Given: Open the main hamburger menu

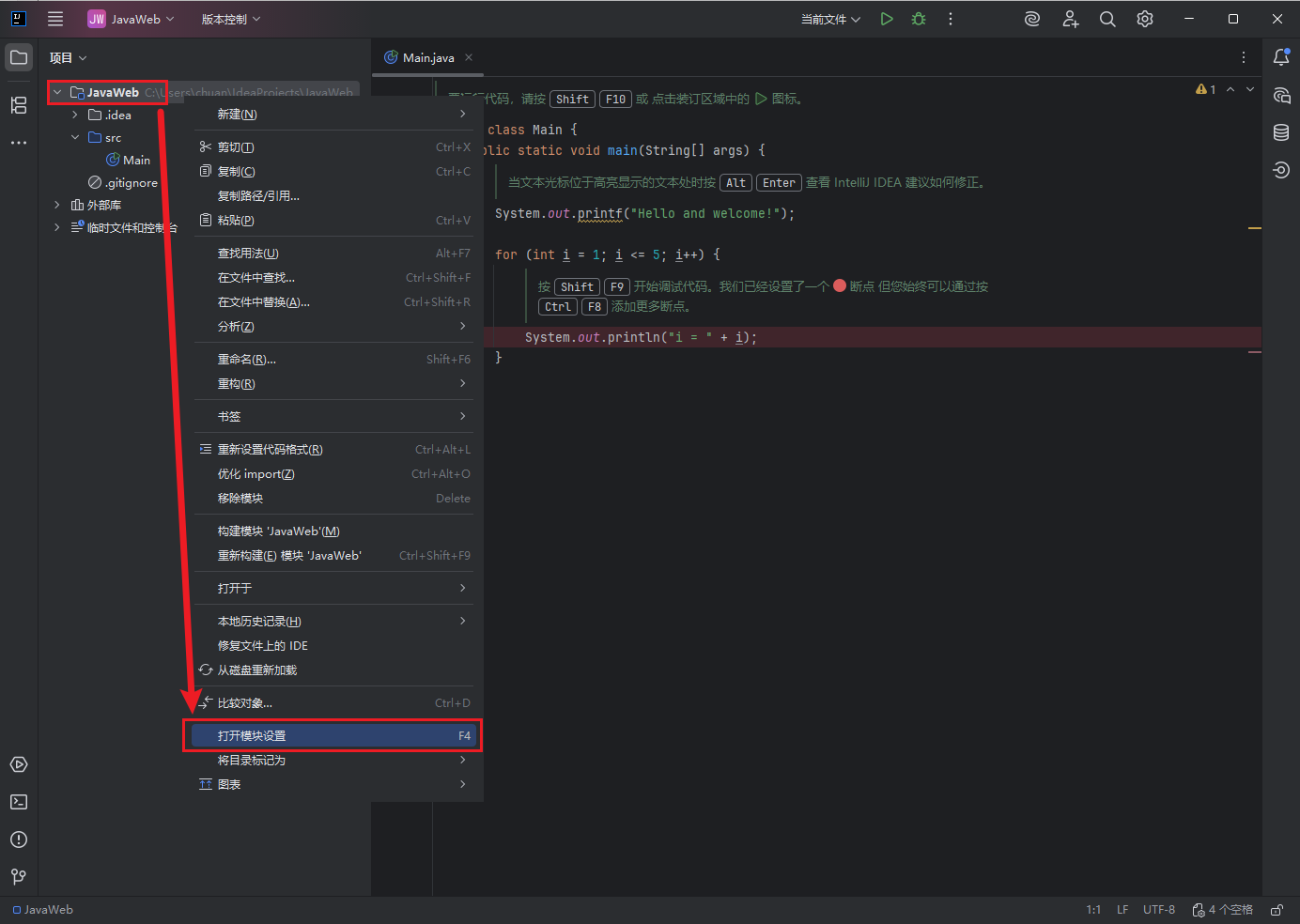Looking at the screenshot, I should point(55,19).
